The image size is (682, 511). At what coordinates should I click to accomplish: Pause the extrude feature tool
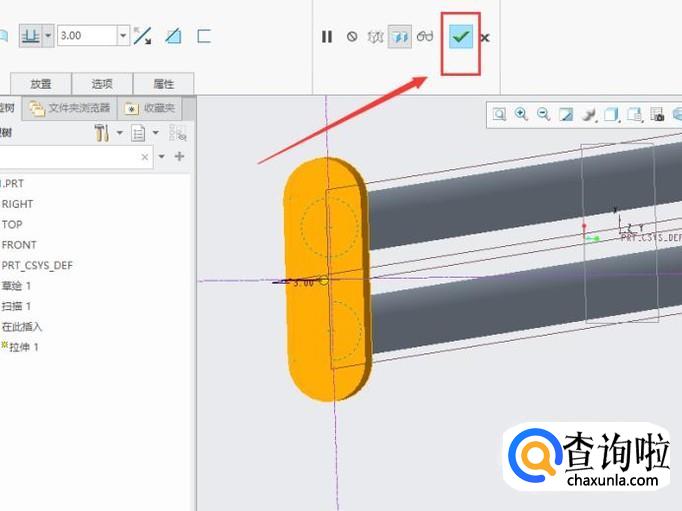(x=327, y=37)
